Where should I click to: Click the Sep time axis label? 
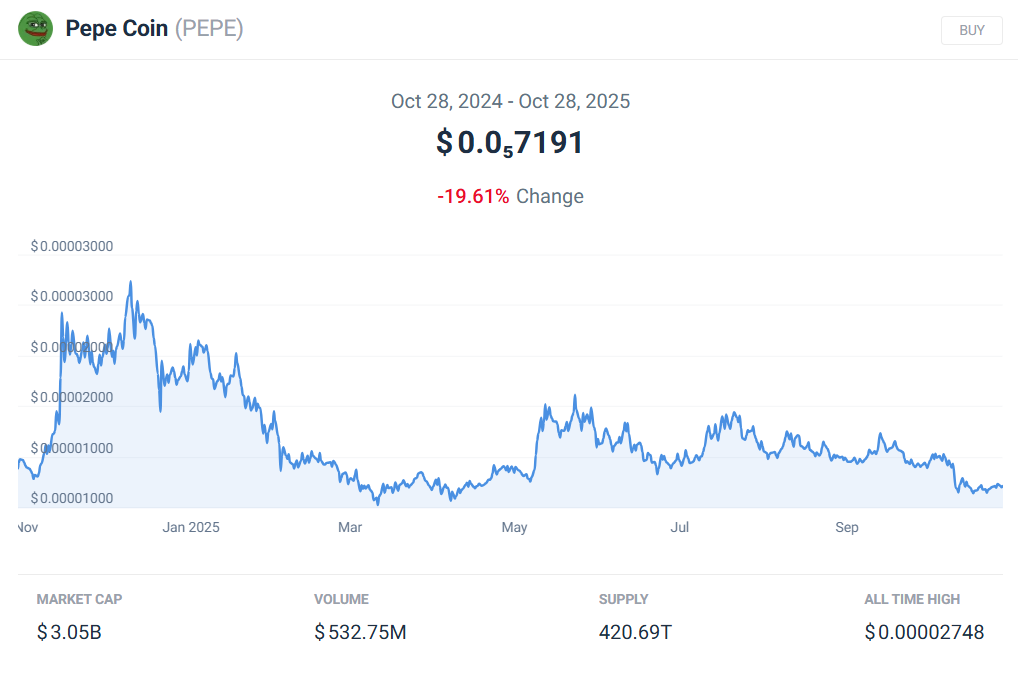coord(847,527)
